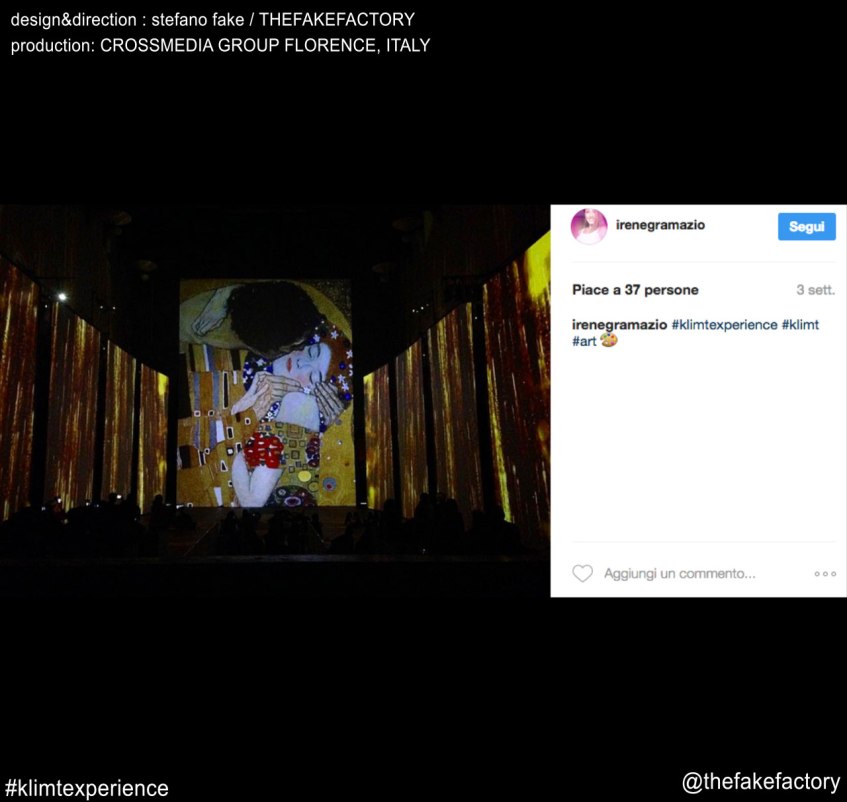Click the palette emoji after #art
Image resolution: width=847 pixels, height=802 pixels.
[609, 342]
